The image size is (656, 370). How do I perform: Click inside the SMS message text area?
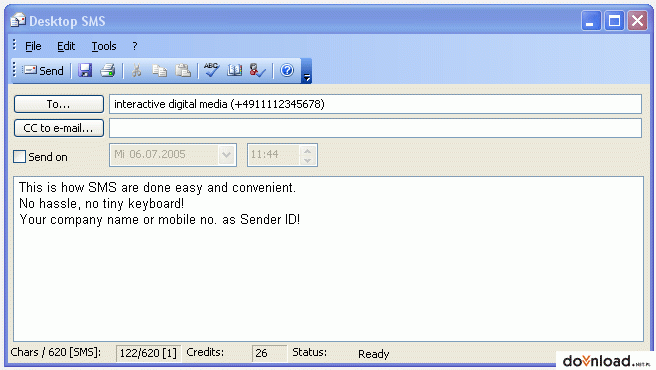[328, 259]
